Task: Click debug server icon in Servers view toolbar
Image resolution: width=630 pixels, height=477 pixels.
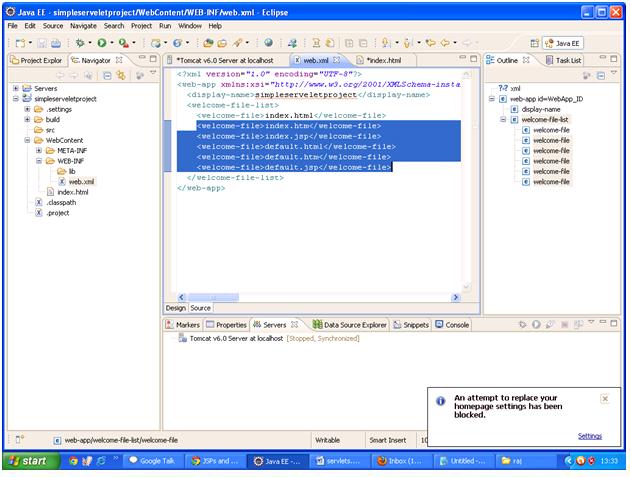Action: 522,324
